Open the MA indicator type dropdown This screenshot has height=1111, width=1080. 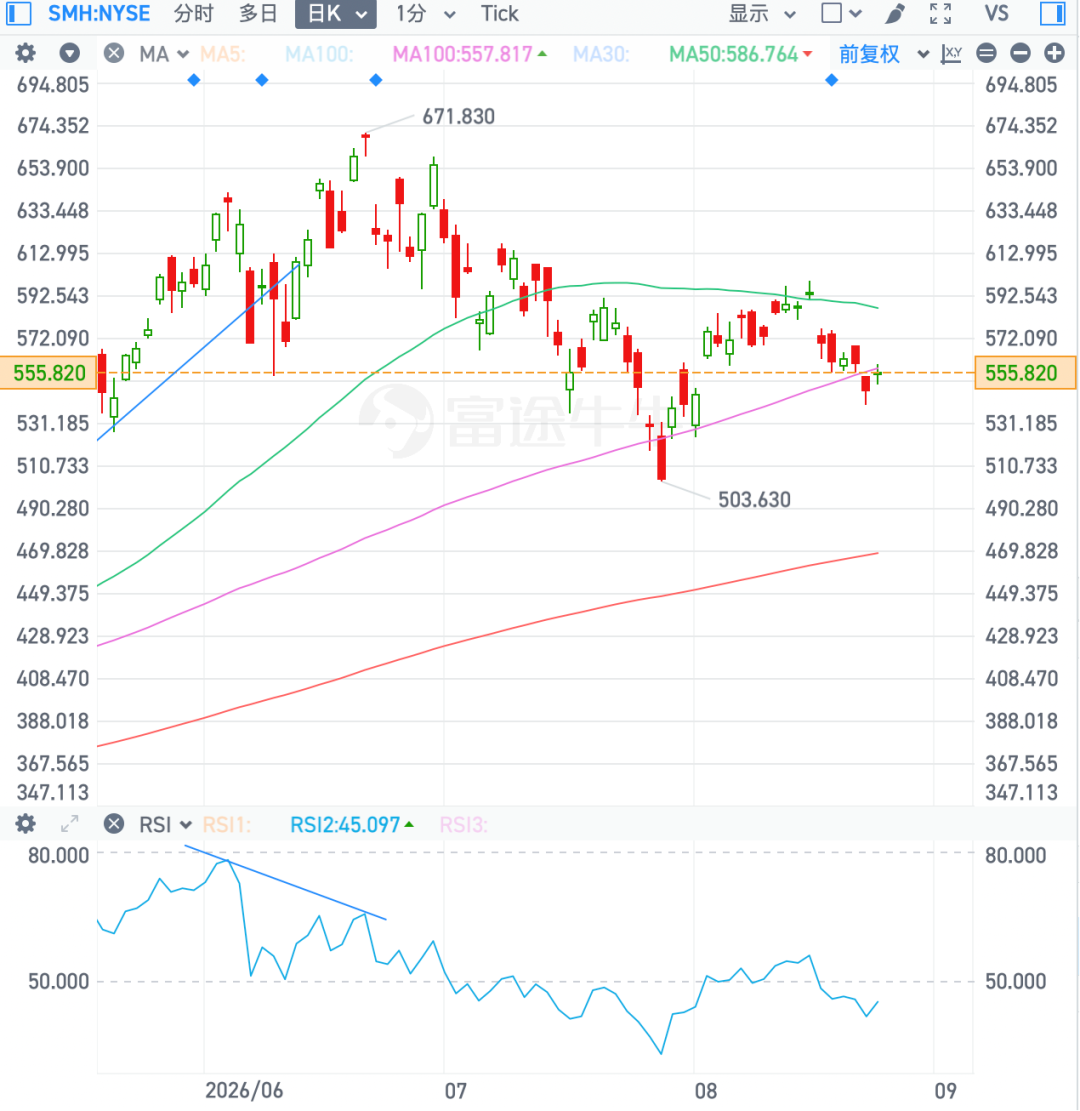[x=164, y=54]
